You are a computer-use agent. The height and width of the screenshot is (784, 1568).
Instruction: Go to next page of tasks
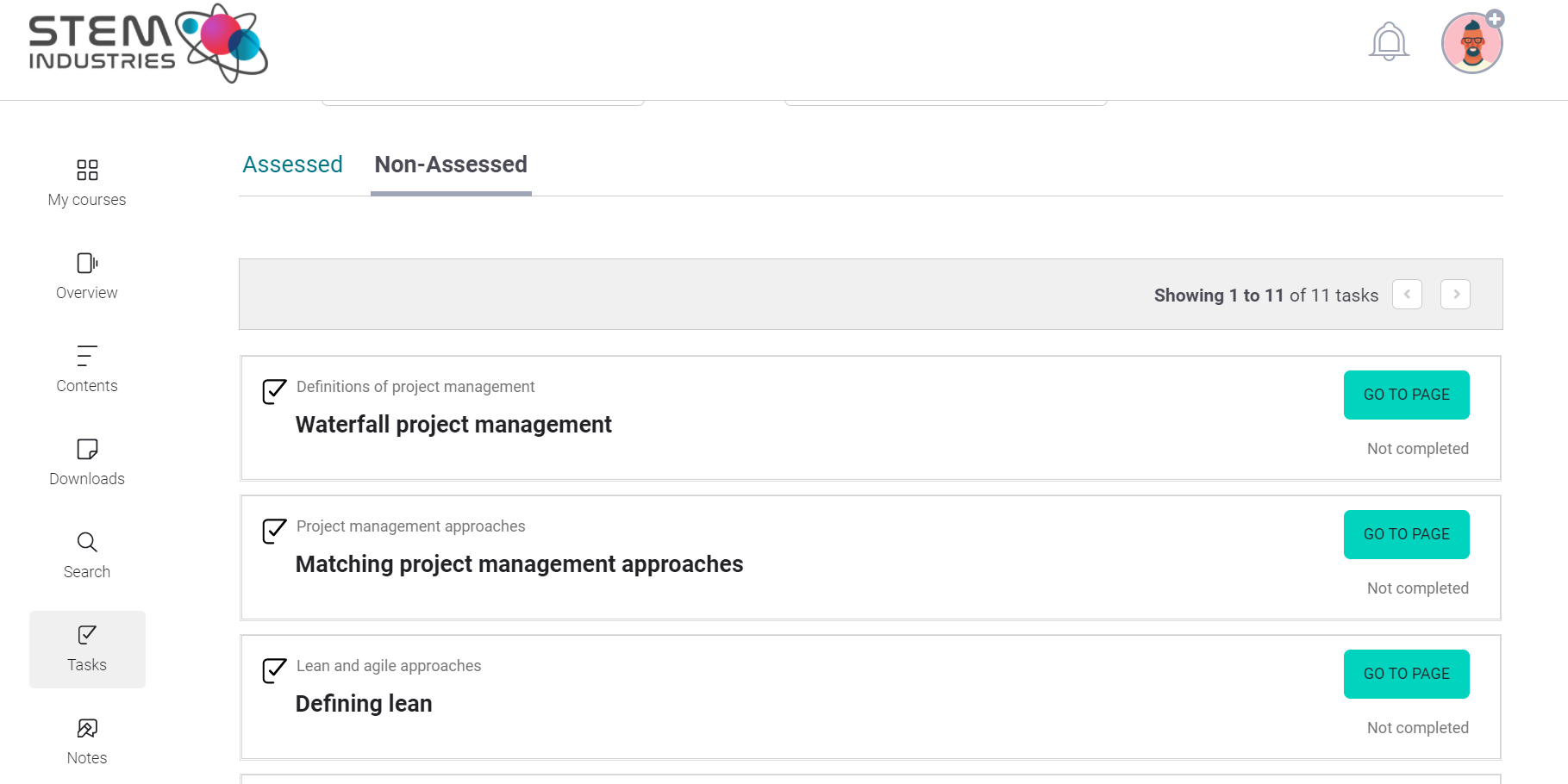[x=1455, y=295]
